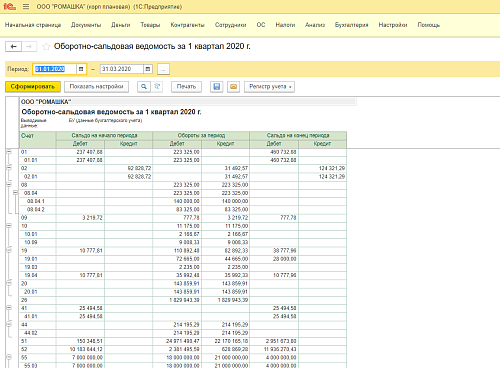Select subaccount row label 20.01
The width and height of the screenshot is (500, 368).
click(x=31, y=292)
